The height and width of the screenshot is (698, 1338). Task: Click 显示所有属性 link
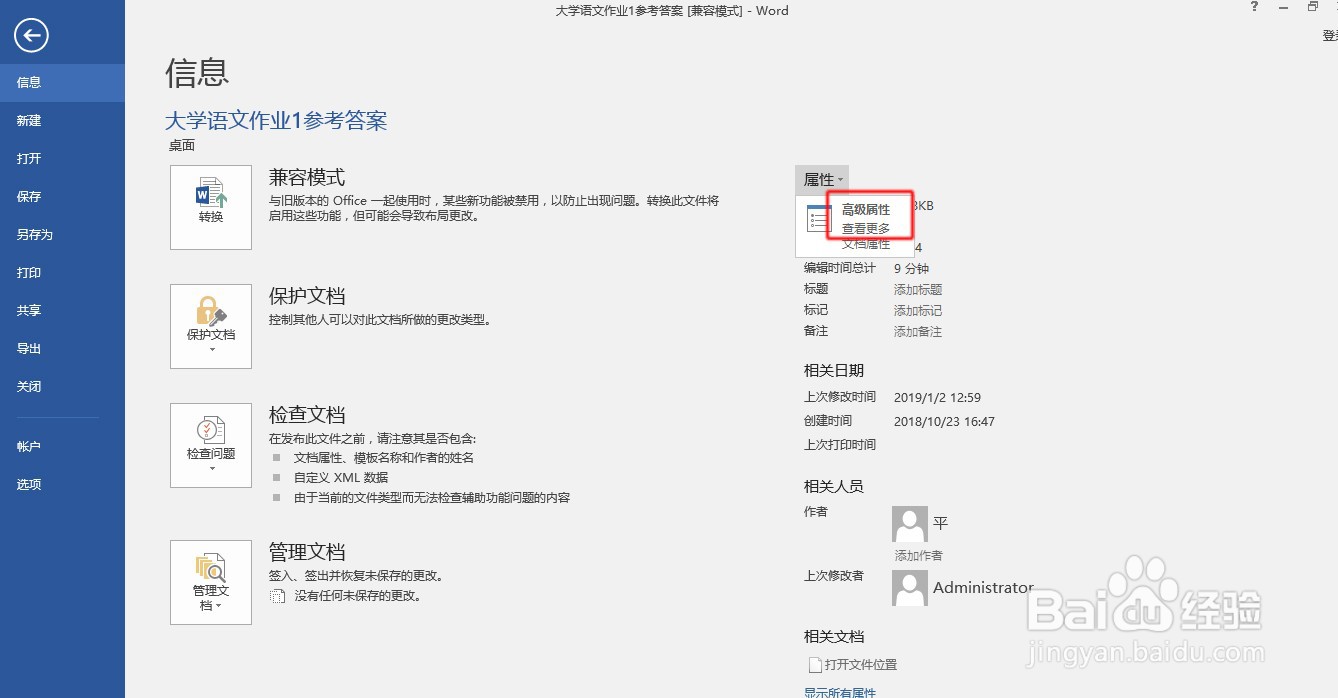840,692
